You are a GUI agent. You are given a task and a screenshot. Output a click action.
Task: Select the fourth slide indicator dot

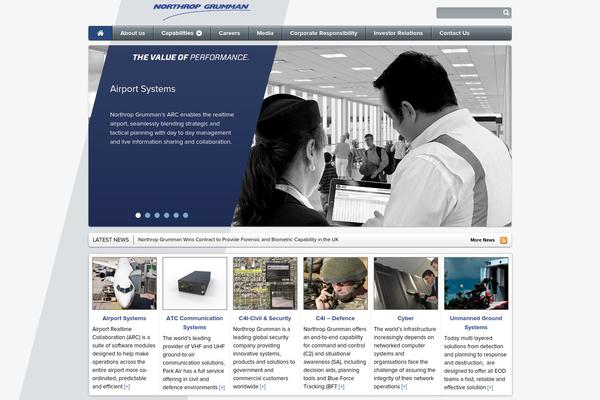pos(166,216)
